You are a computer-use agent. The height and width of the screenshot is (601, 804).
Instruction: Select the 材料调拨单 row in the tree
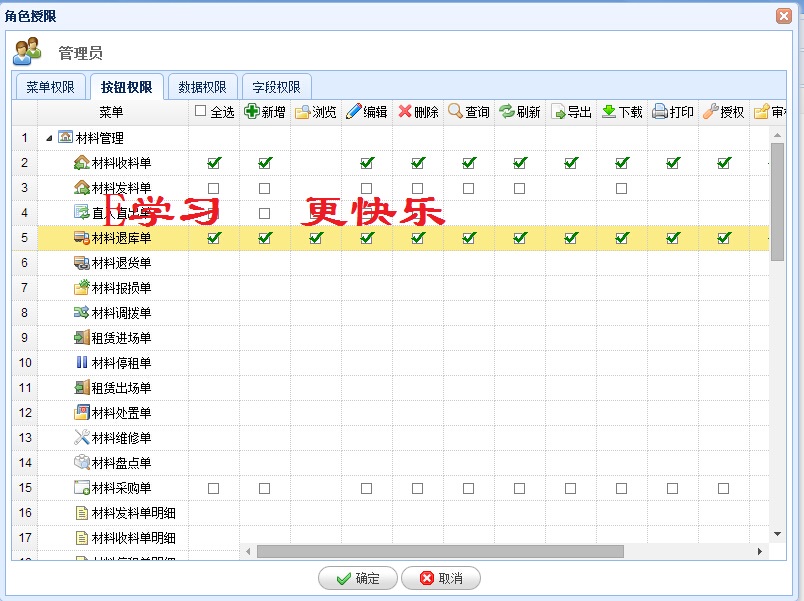[x=121, y=313]
